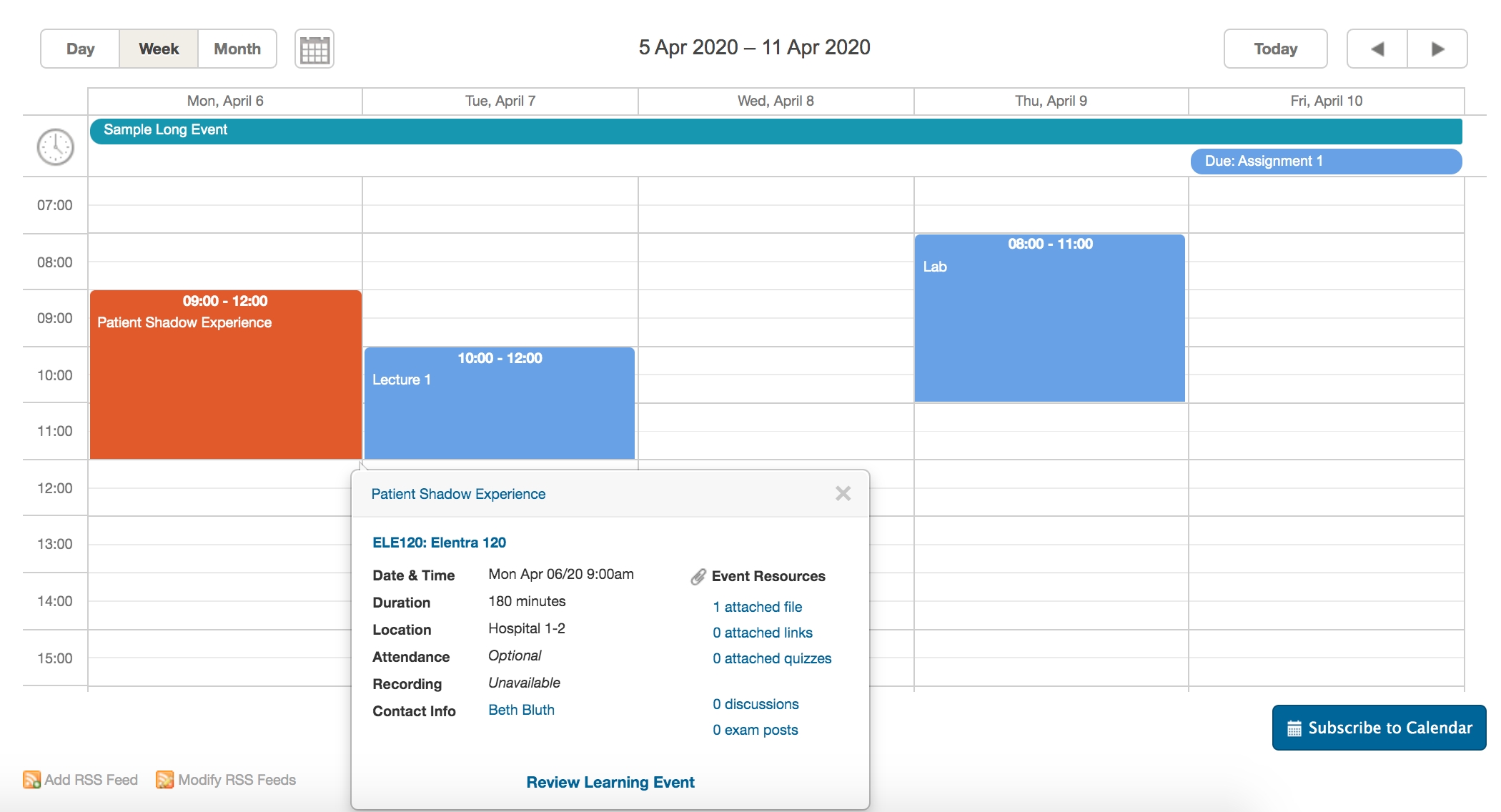The image size is (1501, 812).
Task: Click the Due: Assignment 1 banner
Action: (1325, 161)
